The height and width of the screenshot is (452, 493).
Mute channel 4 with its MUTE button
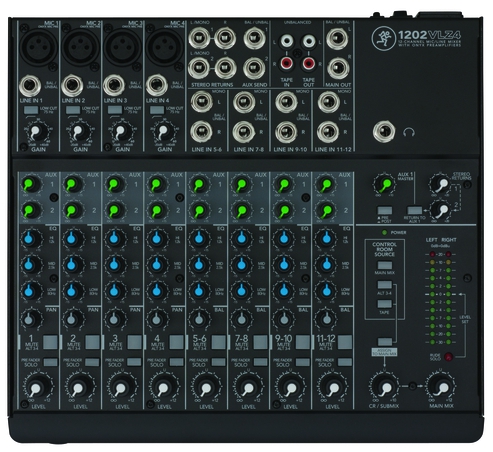pyautogui.click(x=176, y=342)
